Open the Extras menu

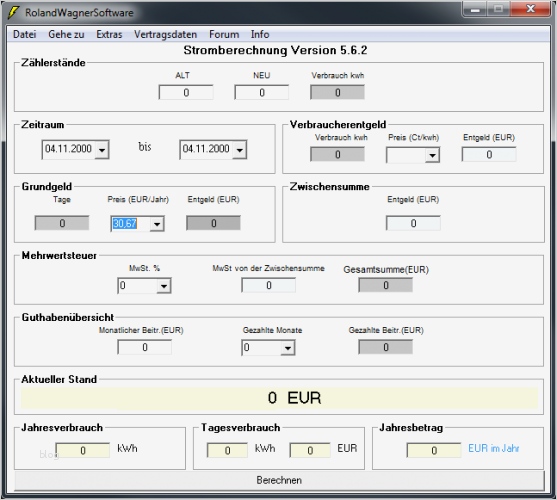[109, 34]
